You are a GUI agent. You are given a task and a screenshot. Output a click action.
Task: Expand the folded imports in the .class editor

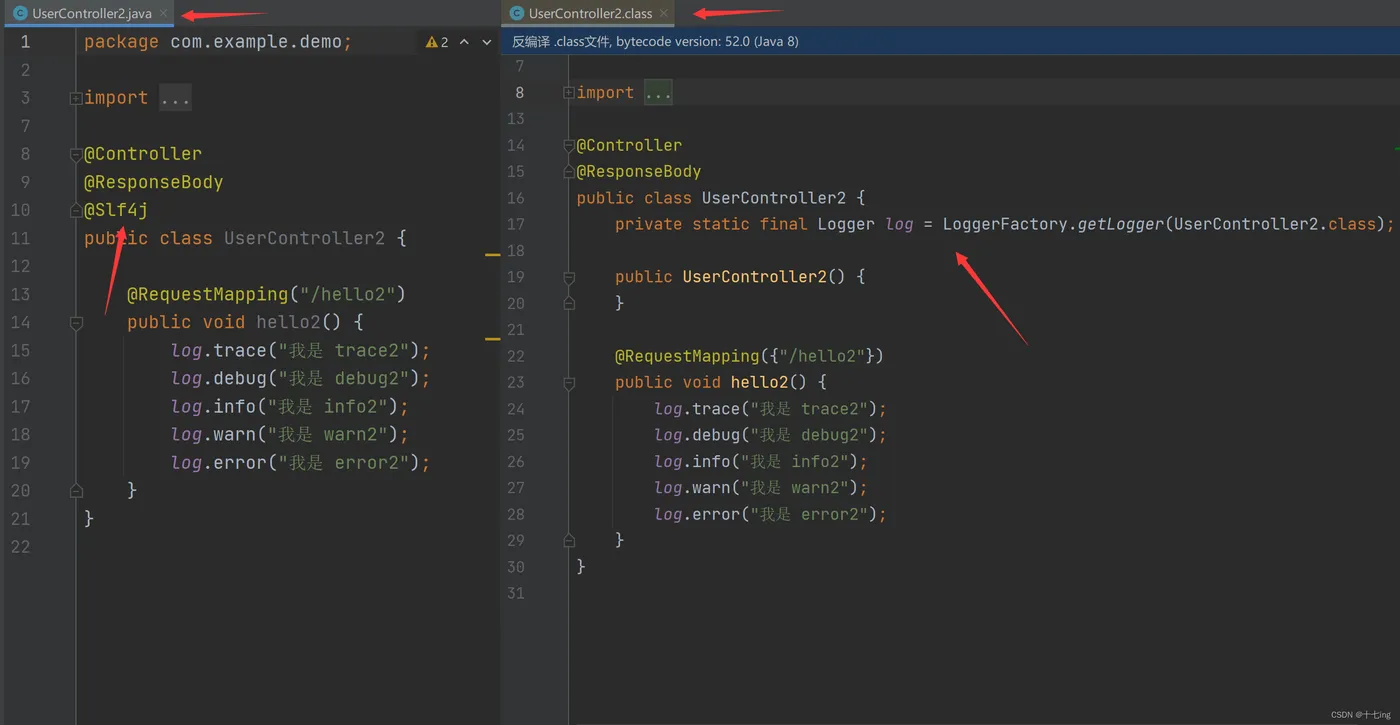click(x=569, y=92)
